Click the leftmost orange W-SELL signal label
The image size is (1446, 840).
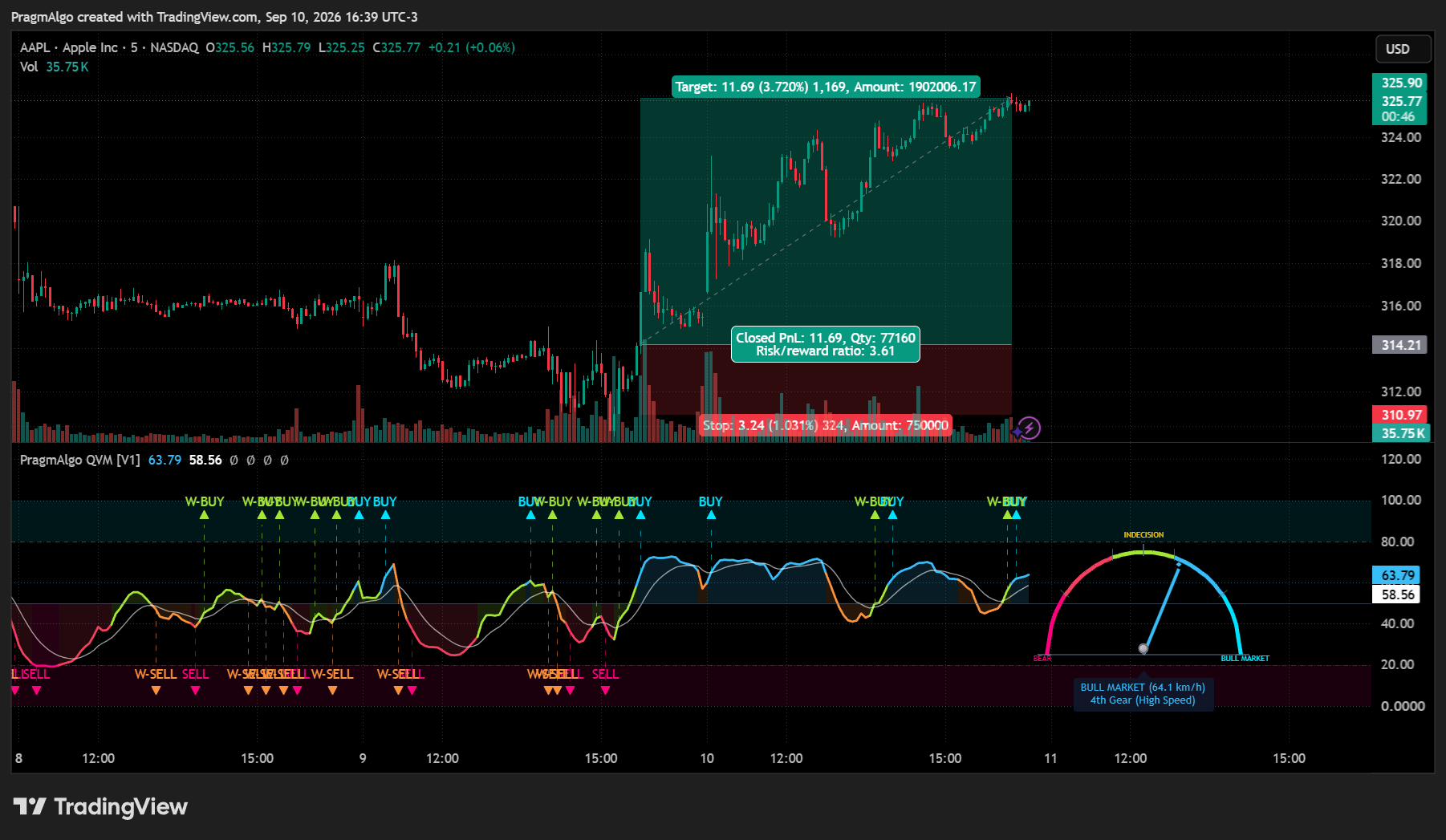tap(156, 674)
